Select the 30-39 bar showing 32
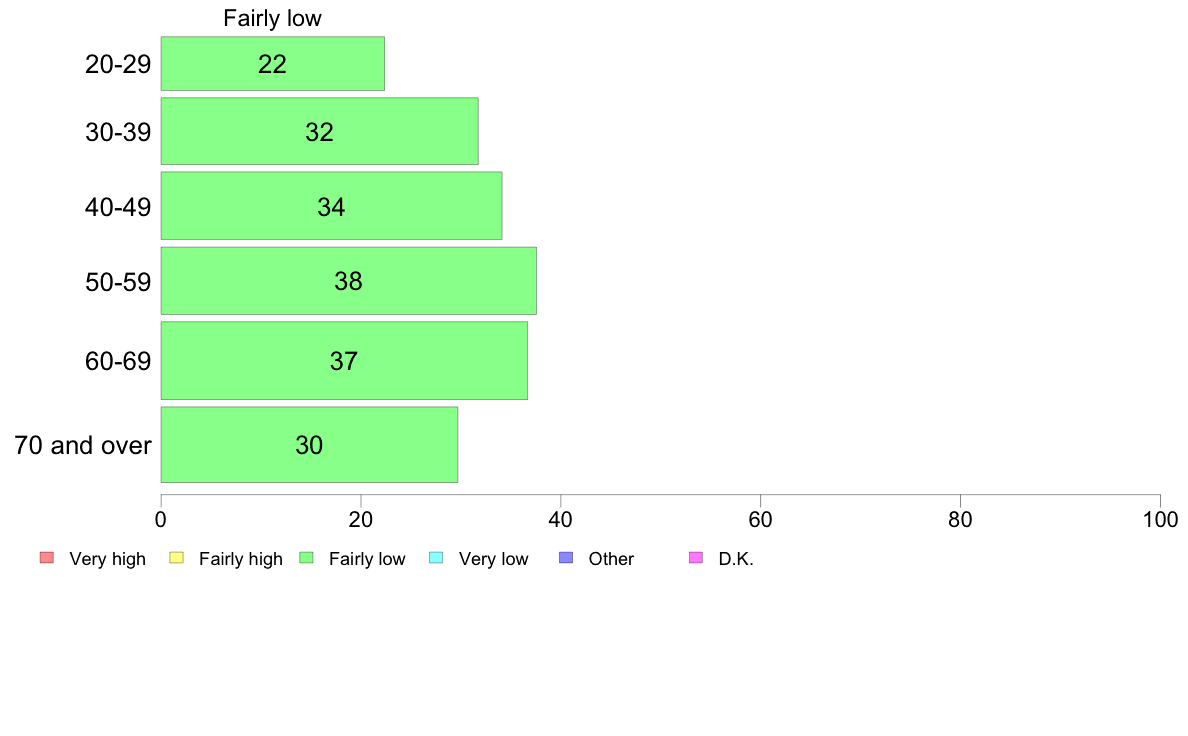The width and height of the screenshot is (1188, 736). click(x=320, y=131)
